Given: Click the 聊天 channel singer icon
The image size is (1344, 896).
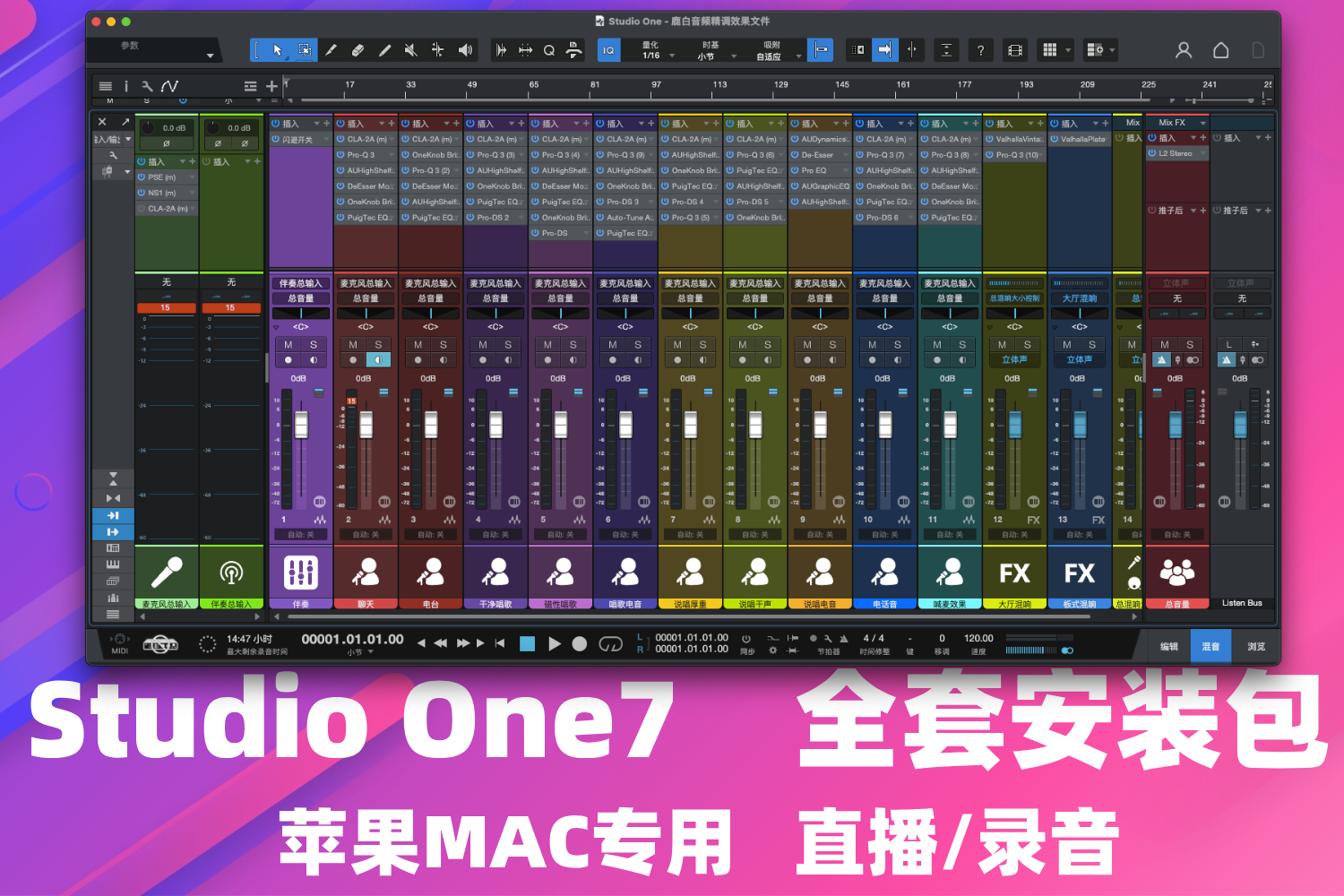Looking at the screenshot, I should [x=366, y=572].
